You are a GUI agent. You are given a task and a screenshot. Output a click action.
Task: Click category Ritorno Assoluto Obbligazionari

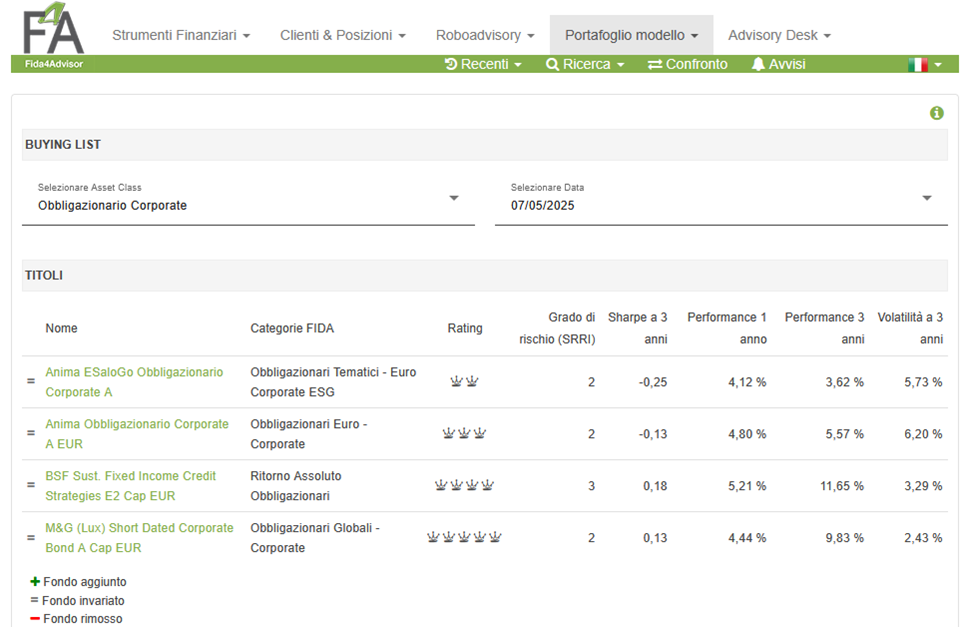tap(296, 486)
